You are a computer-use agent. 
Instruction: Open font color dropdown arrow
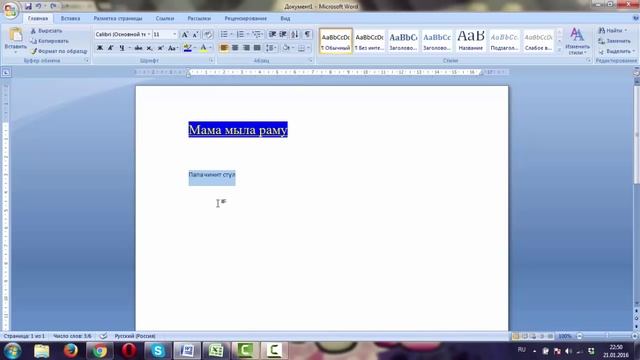coord(211,48)
